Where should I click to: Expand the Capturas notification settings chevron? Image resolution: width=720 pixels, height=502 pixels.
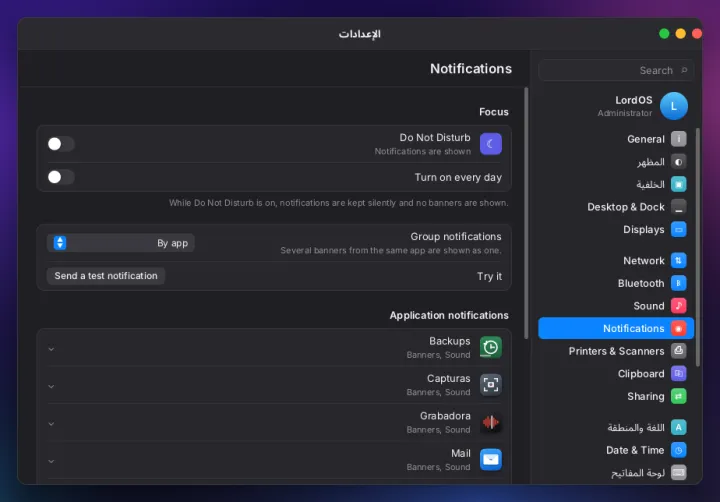coord(51,387)
